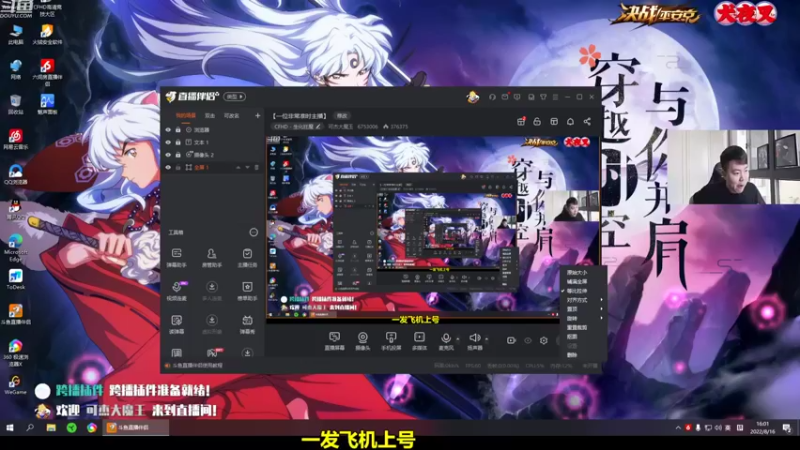Open the 视频连麦 tool
800x450 pixels.
click(x=177, y=291)
